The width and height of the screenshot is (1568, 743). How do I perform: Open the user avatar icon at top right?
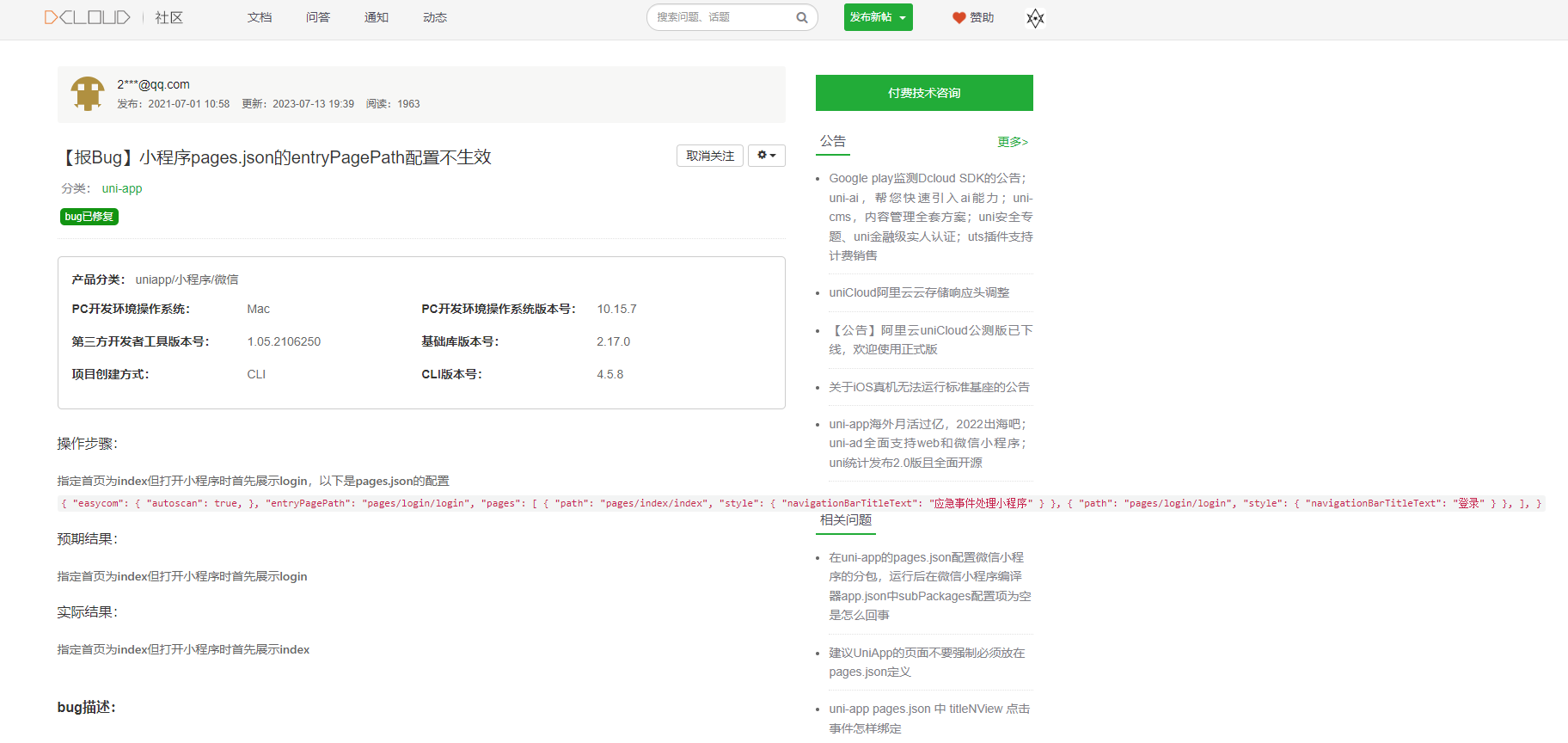1035,18
